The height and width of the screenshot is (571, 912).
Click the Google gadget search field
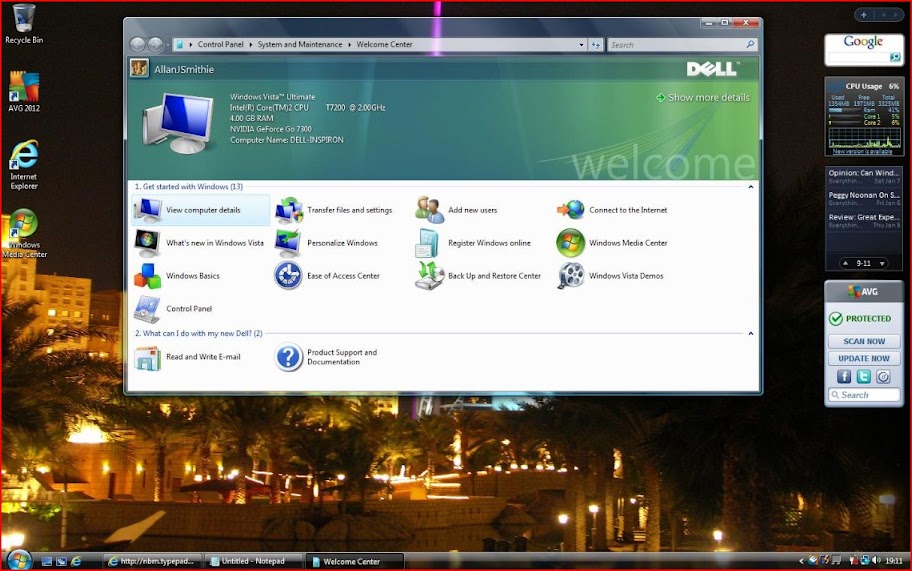(858, 57)
